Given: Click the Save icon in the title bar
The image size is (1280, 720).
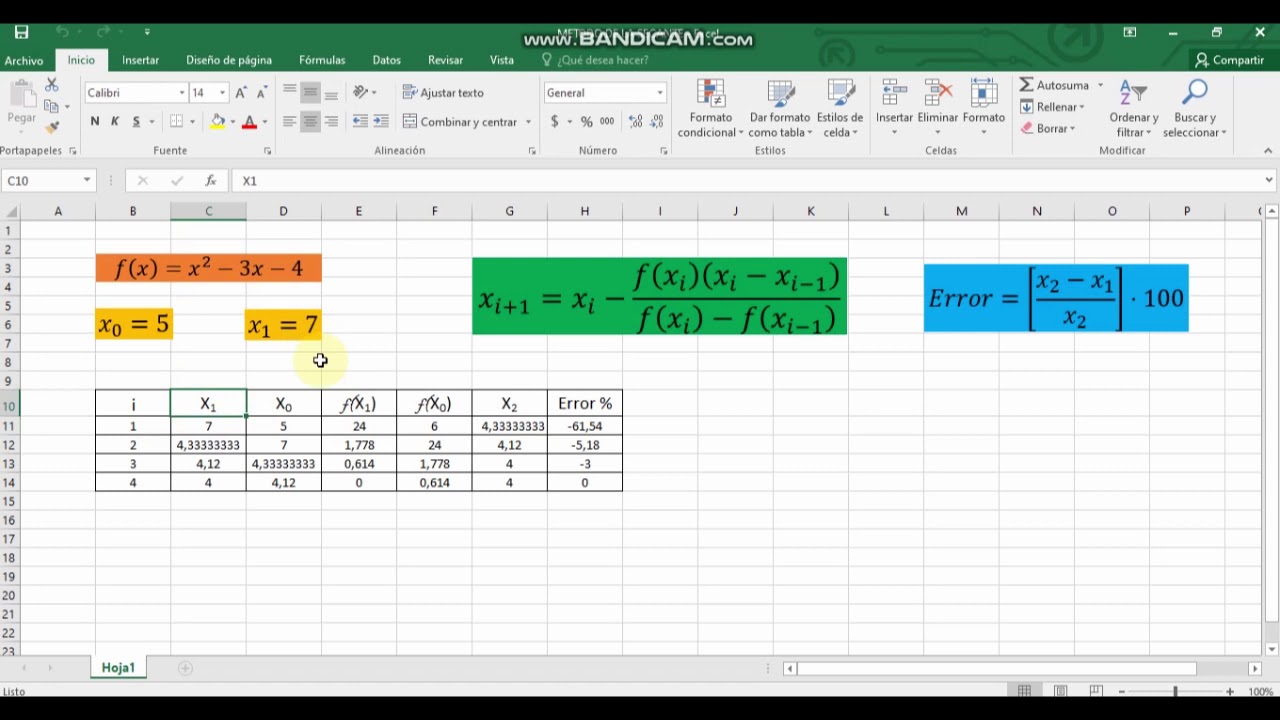Looking at the screenshot, I should (x=21, y=33).
